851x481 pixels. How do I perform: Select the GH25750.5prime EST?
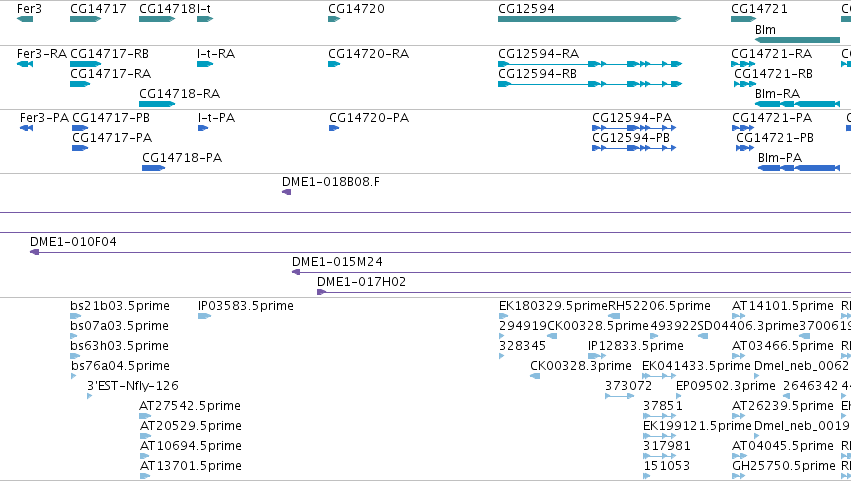point(739,477)
